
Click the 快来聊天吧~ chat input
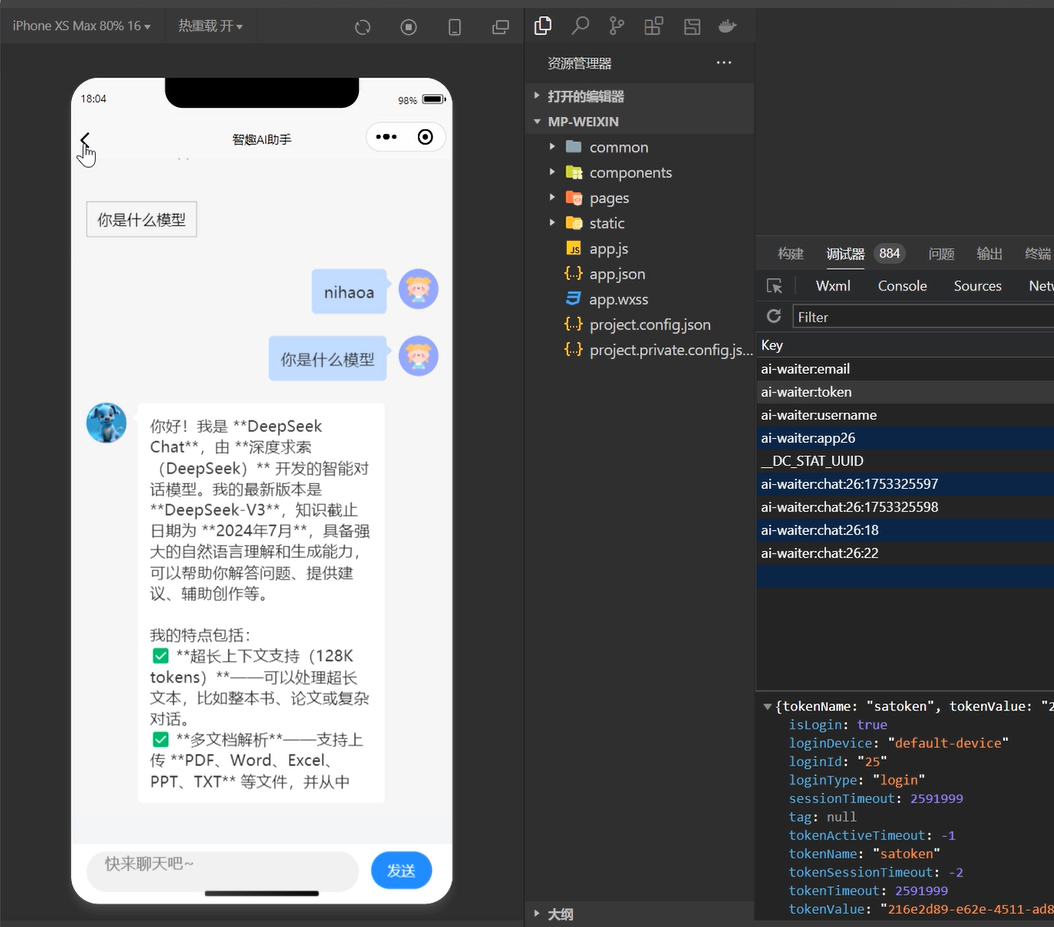[x=222, y=871]
